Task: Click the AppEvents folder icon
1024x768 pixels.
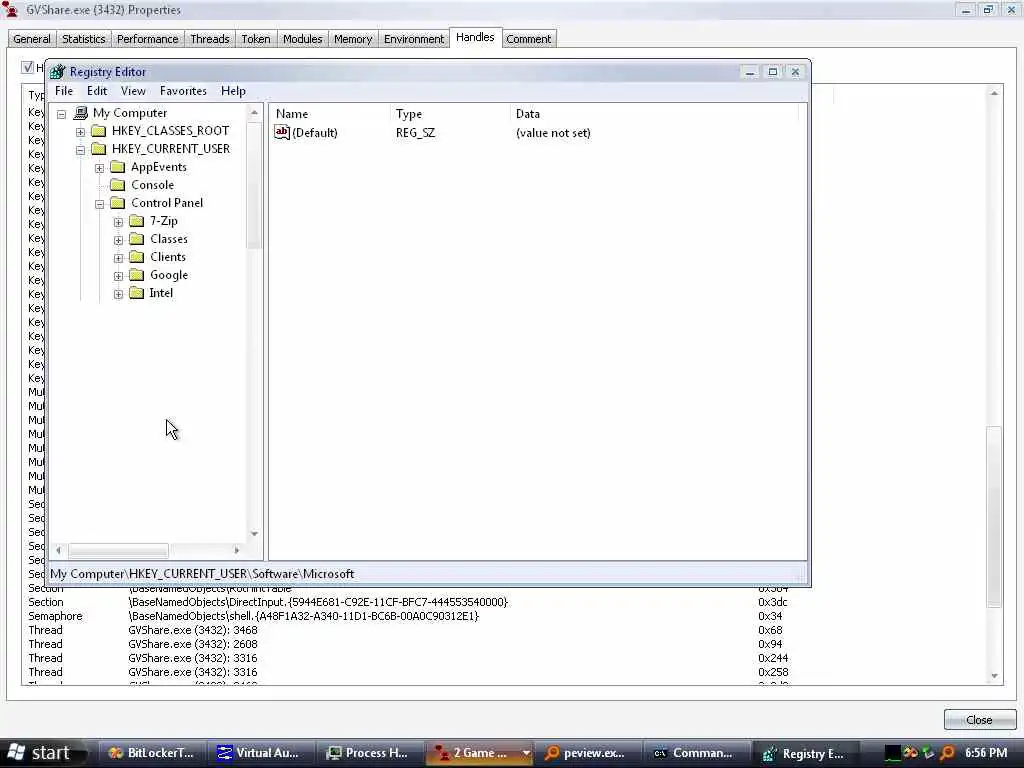Action: pos(118,167)
